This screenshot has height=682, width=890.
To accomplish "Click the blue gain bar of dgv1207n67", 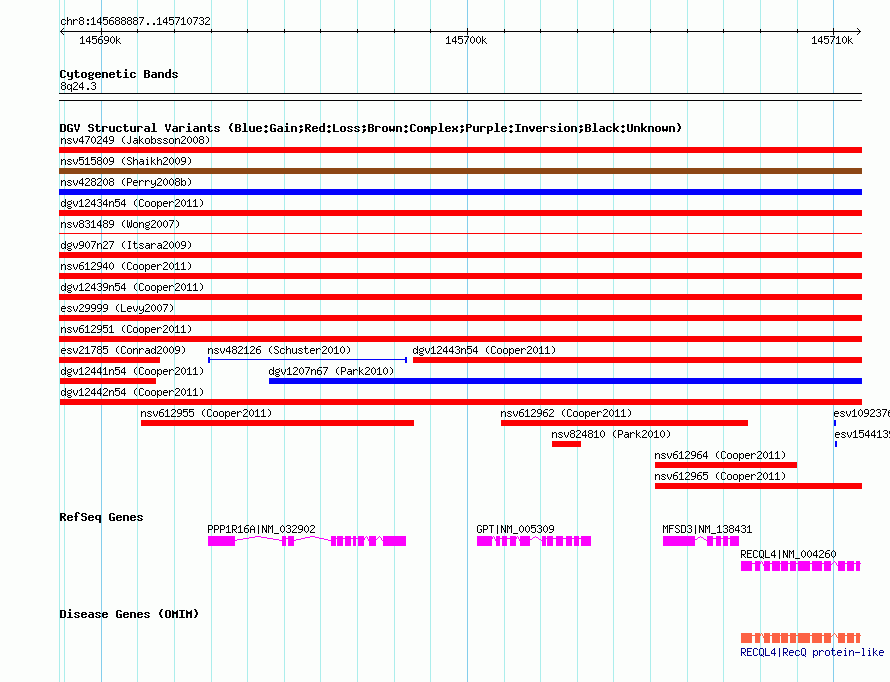I will (565, 381).
